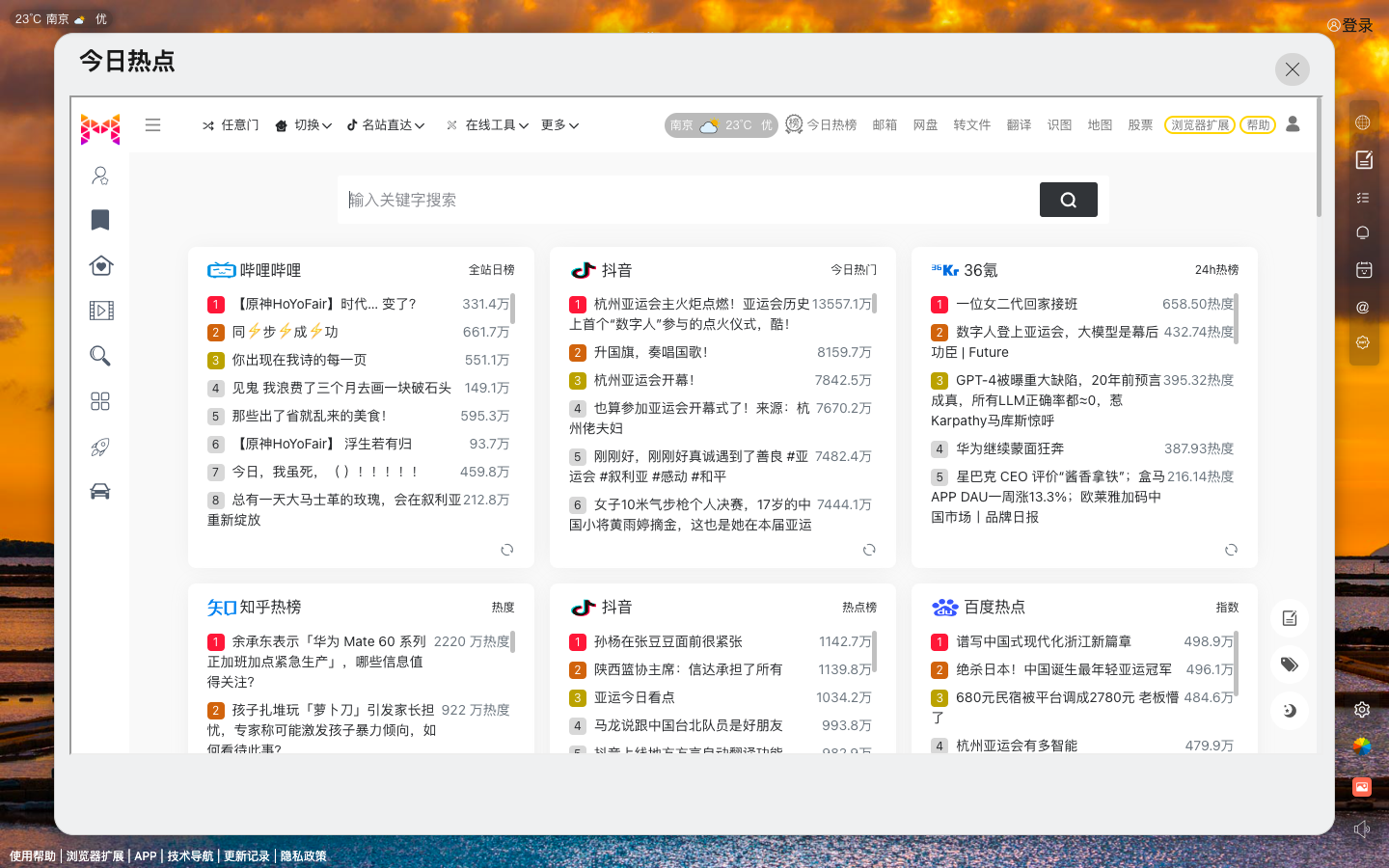The width and height of the screenshot is (1389, 868).
Task: Expand the 名站直达 dropdown
Action: (x=386, y=125)
